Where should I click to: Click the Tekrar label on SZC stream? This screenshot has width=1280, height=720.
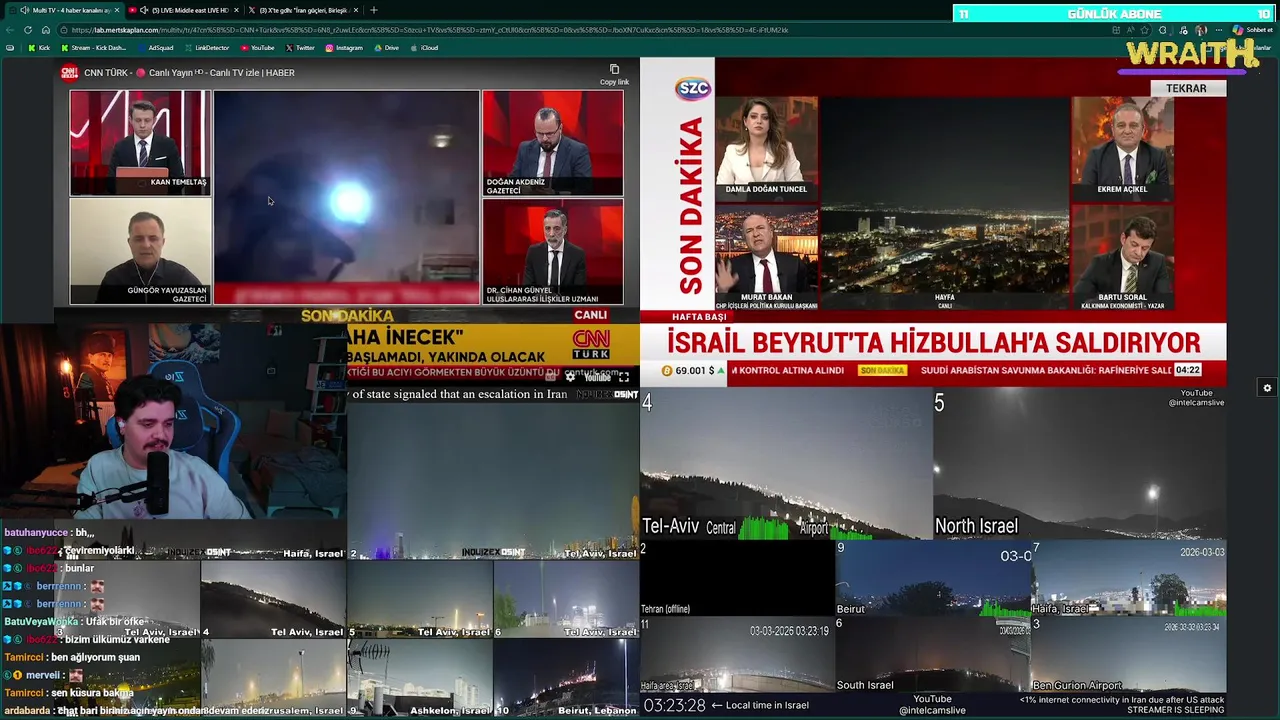point(1186,88)
